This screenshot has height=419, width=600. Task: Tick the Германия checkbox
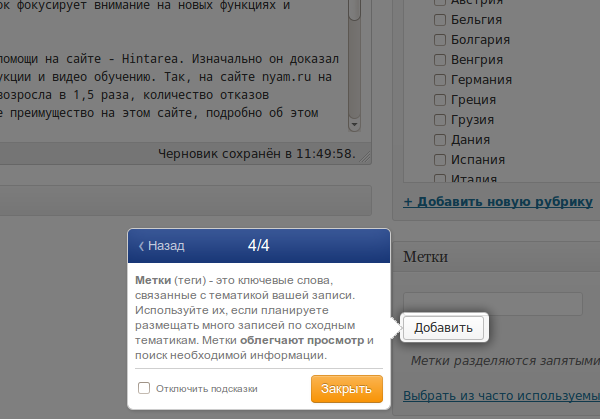pyautogui.click(x=440, y=80)
